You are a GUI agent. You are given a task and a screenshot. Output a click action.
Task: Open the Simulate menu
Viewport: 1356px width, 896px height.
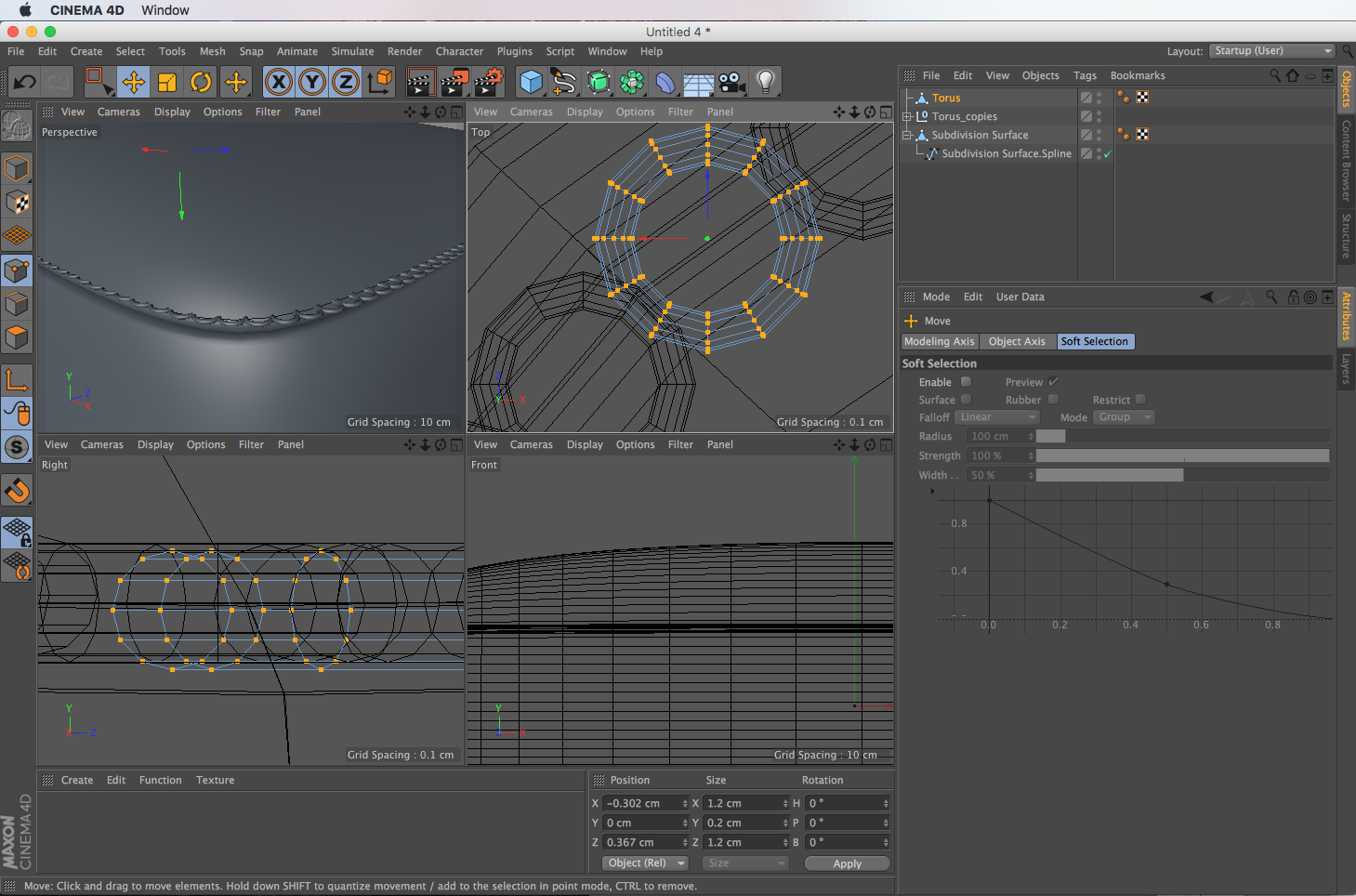point(352,52)
